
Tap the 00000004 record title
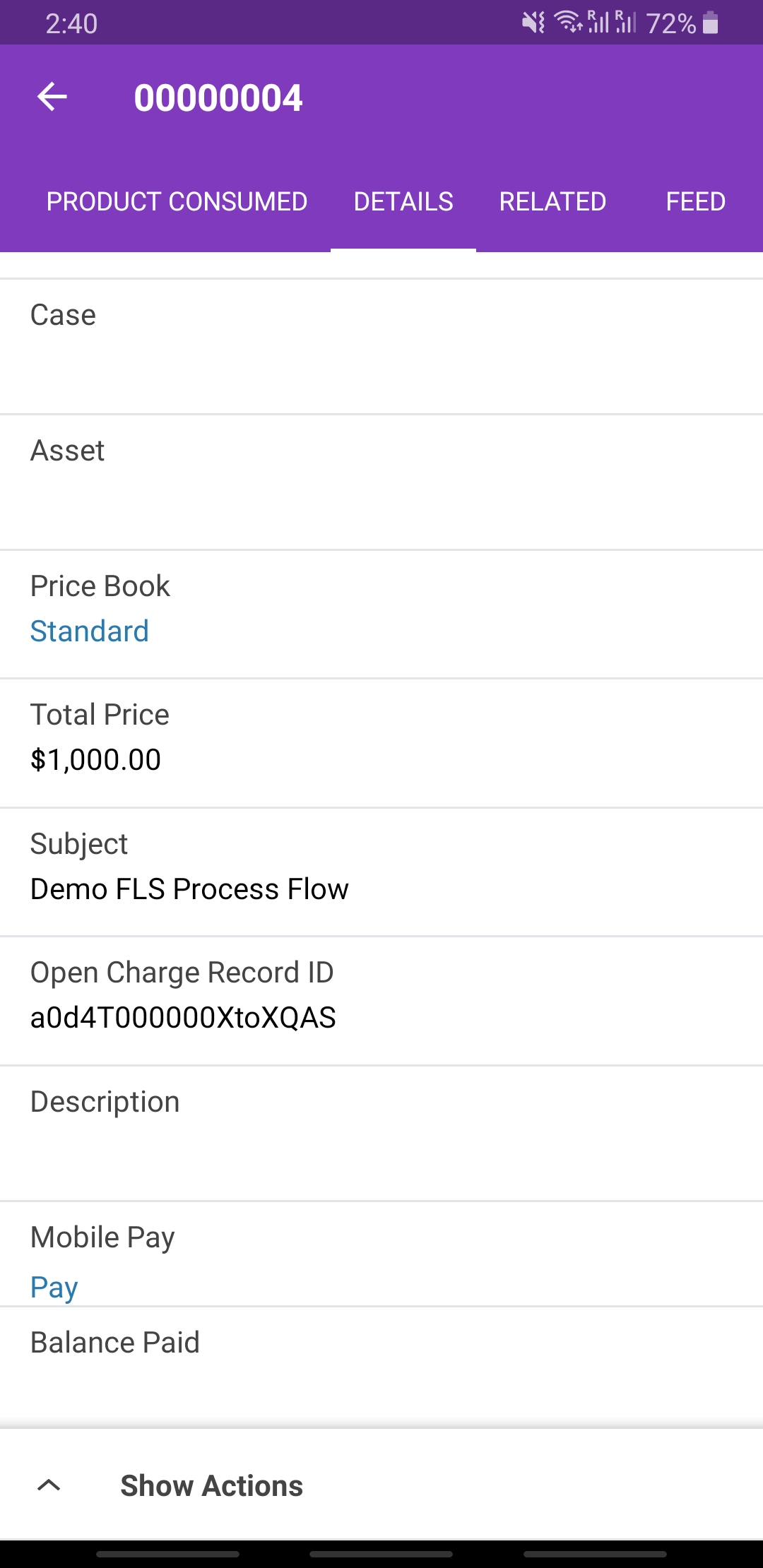[218, 97]
